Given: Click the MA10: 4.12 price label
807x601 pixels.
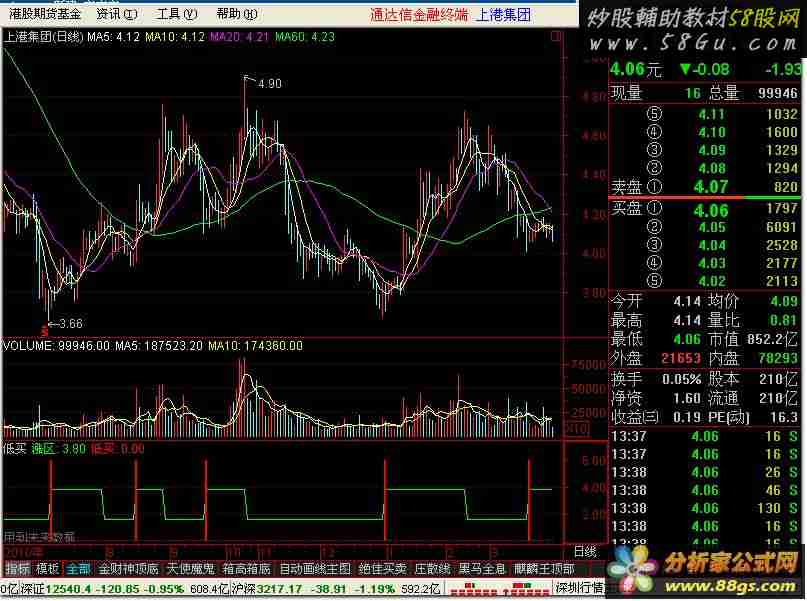Looking at the screenshot, I should (x=175, y=37).
